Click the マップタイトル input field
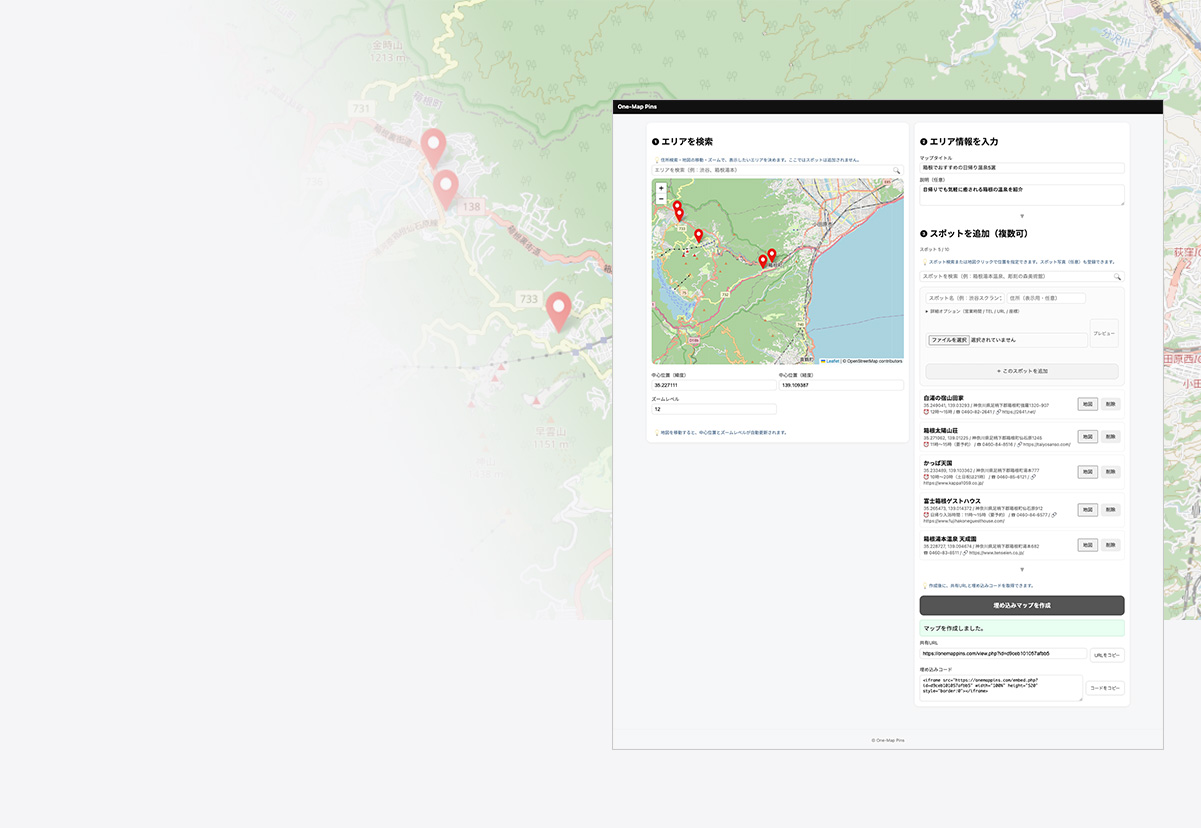 (1021, 168)
